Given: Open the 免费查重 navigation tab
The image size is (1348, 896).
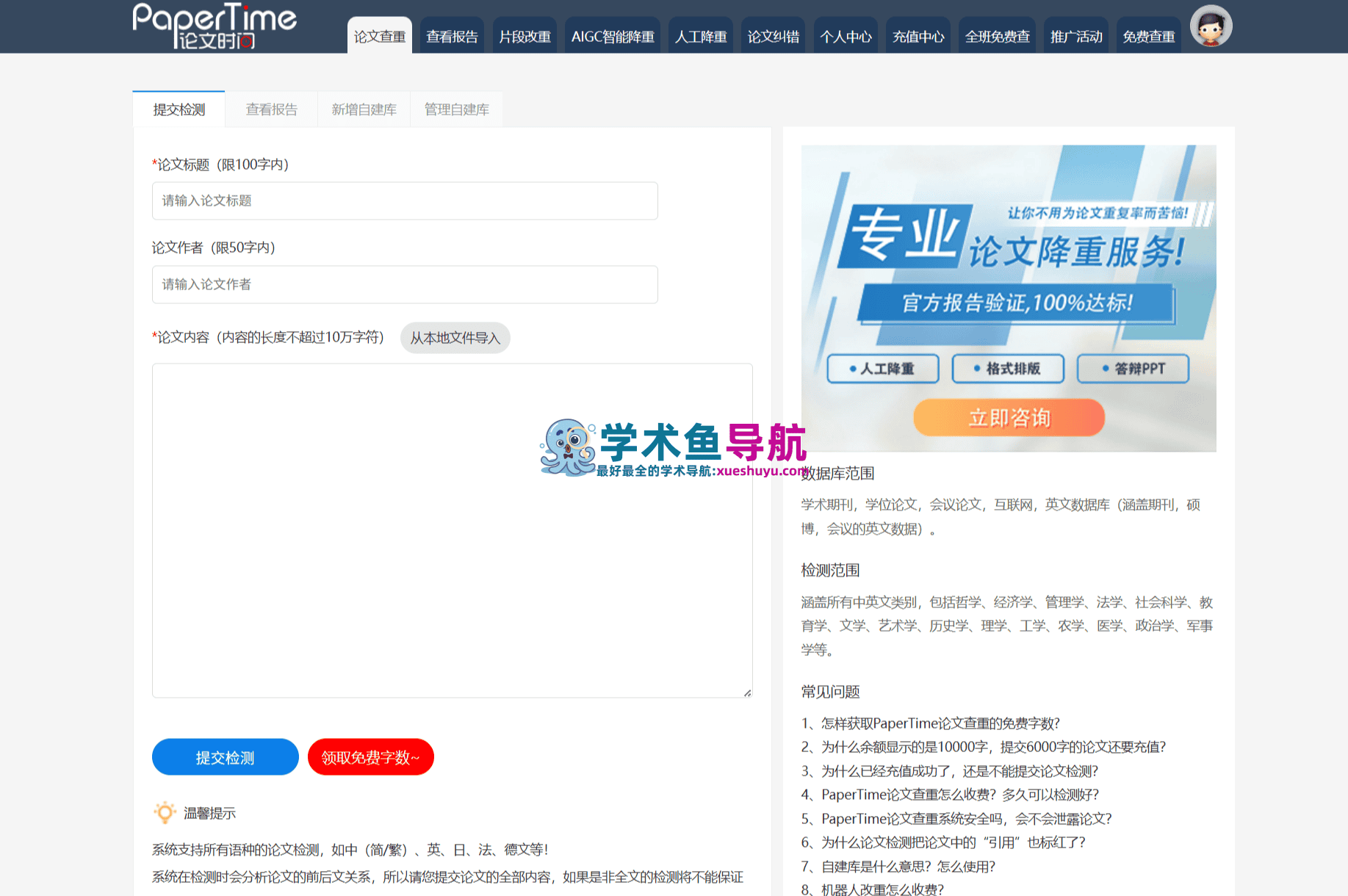Looking at the screenshot, I should pyautogui.click(x=1149, y=36).
